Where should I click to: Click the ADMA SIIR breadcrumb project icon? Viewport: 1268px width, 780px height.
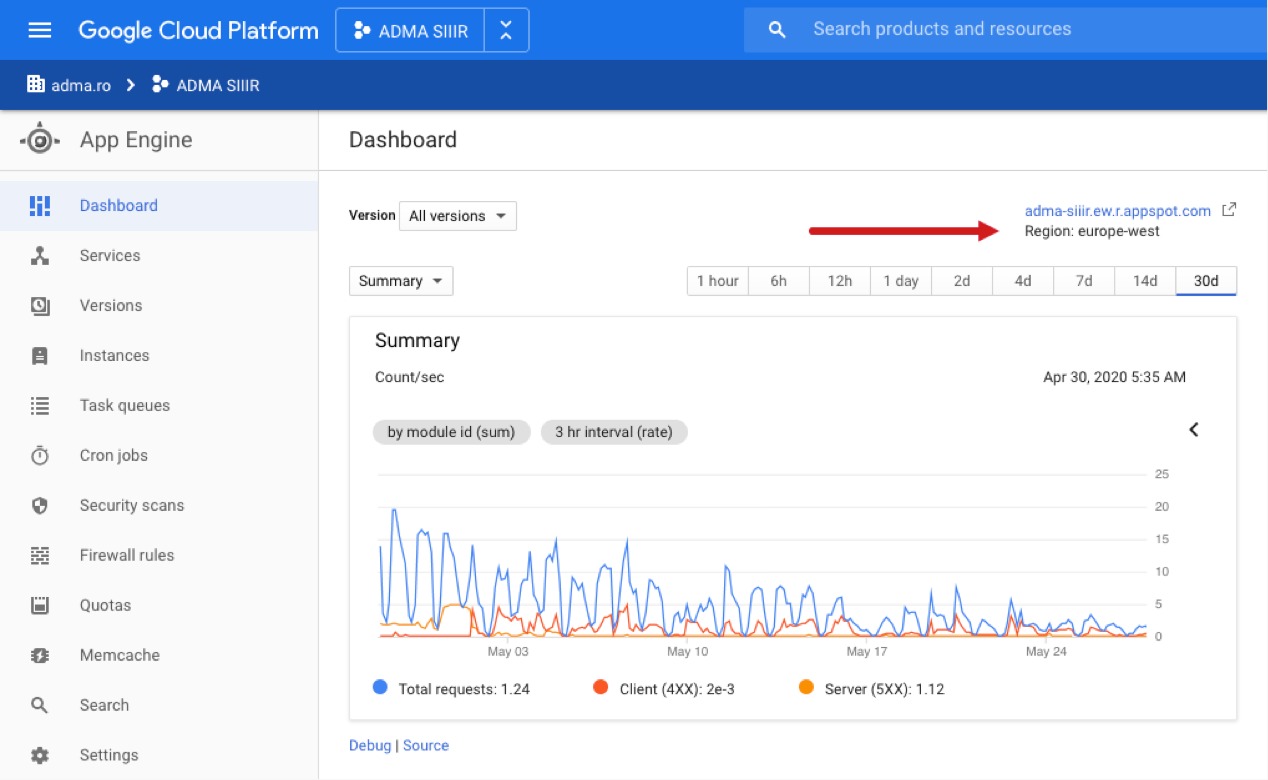[159, 85]
